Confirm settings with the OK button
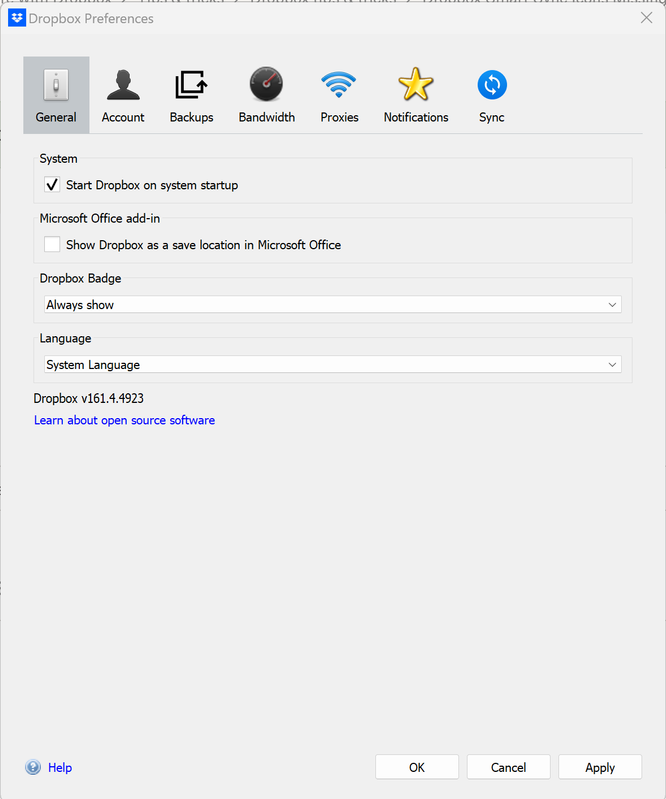 coord(417,767)
